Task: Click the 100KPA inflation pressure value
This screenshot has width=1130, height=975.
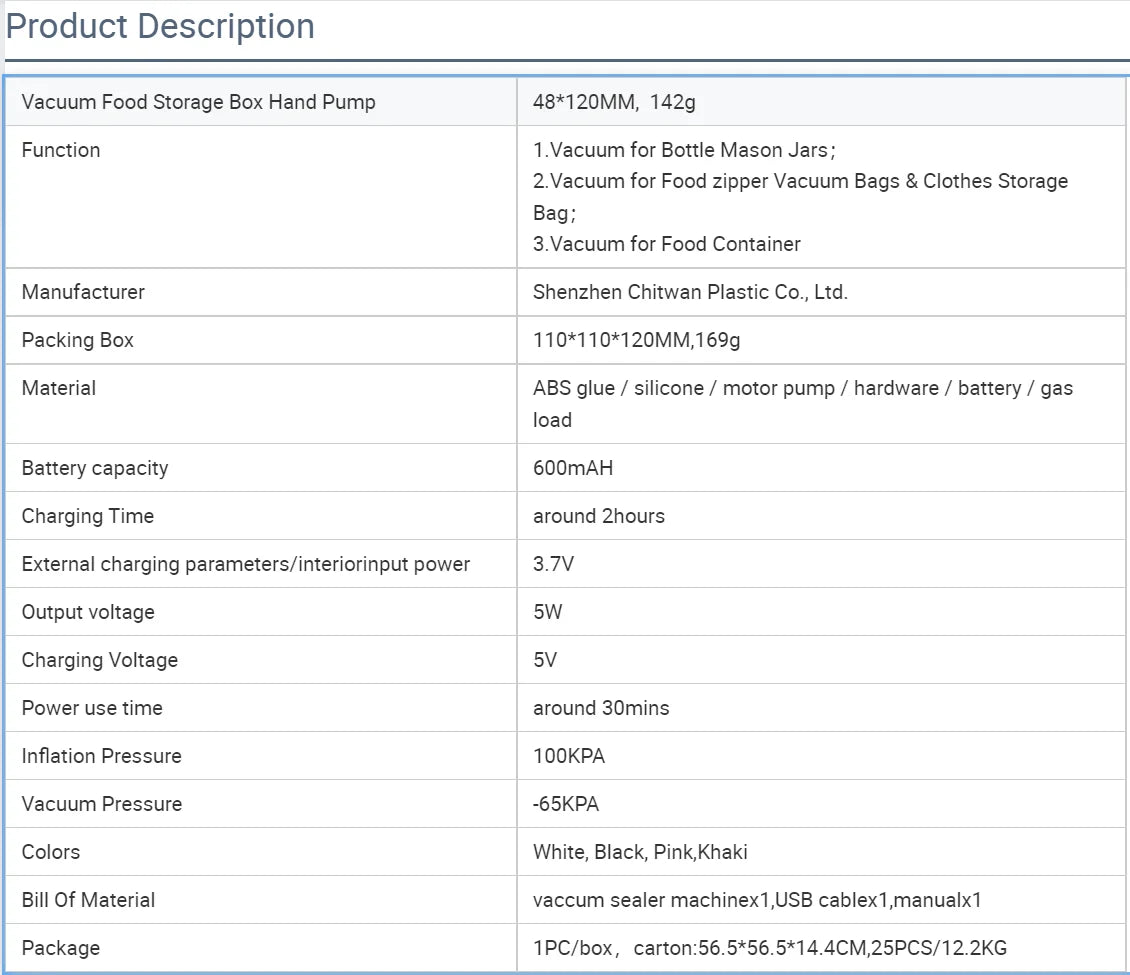Action: tap(569, 756)
